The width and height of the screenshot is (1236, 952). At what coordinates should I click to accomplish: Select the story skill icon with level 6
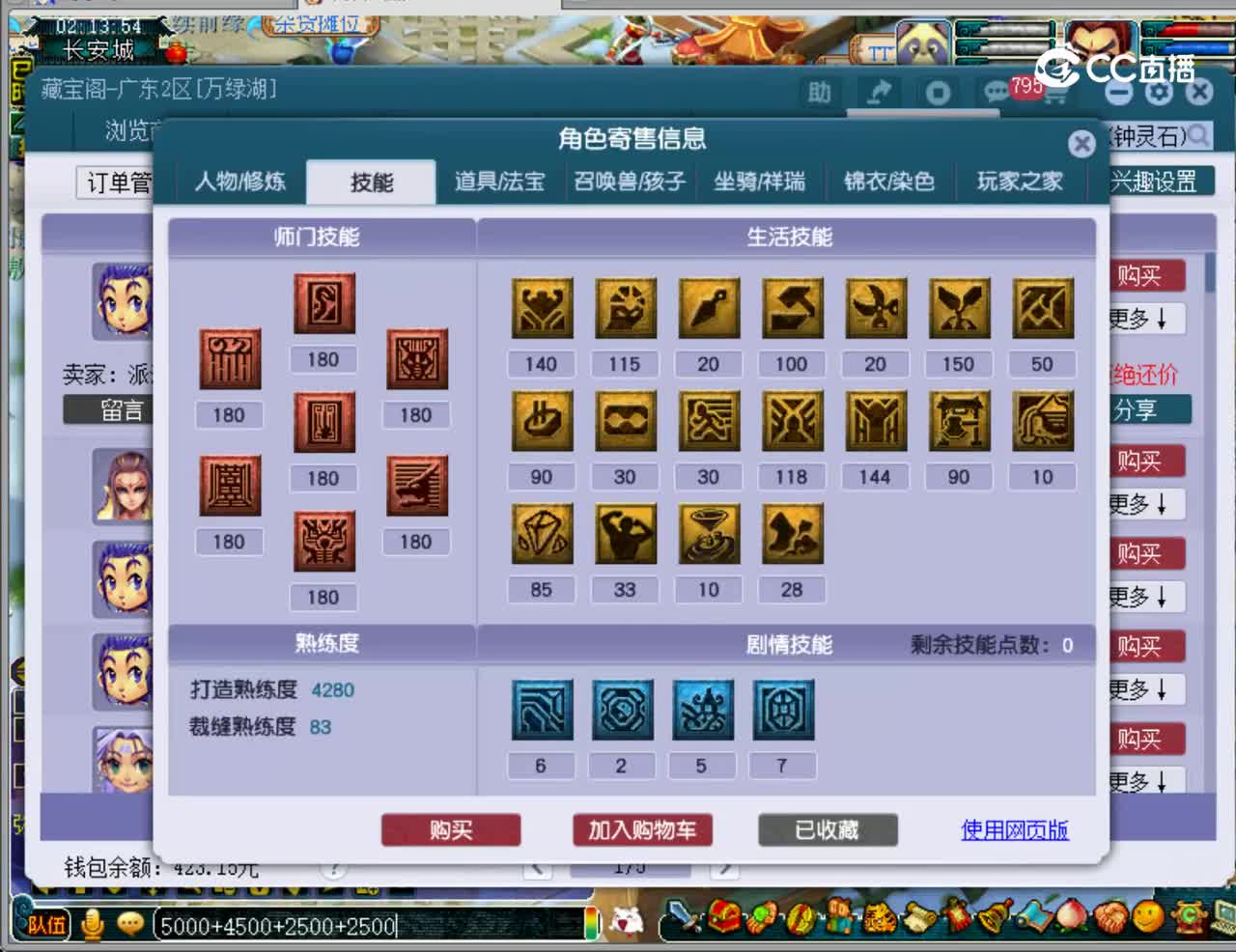542,710
